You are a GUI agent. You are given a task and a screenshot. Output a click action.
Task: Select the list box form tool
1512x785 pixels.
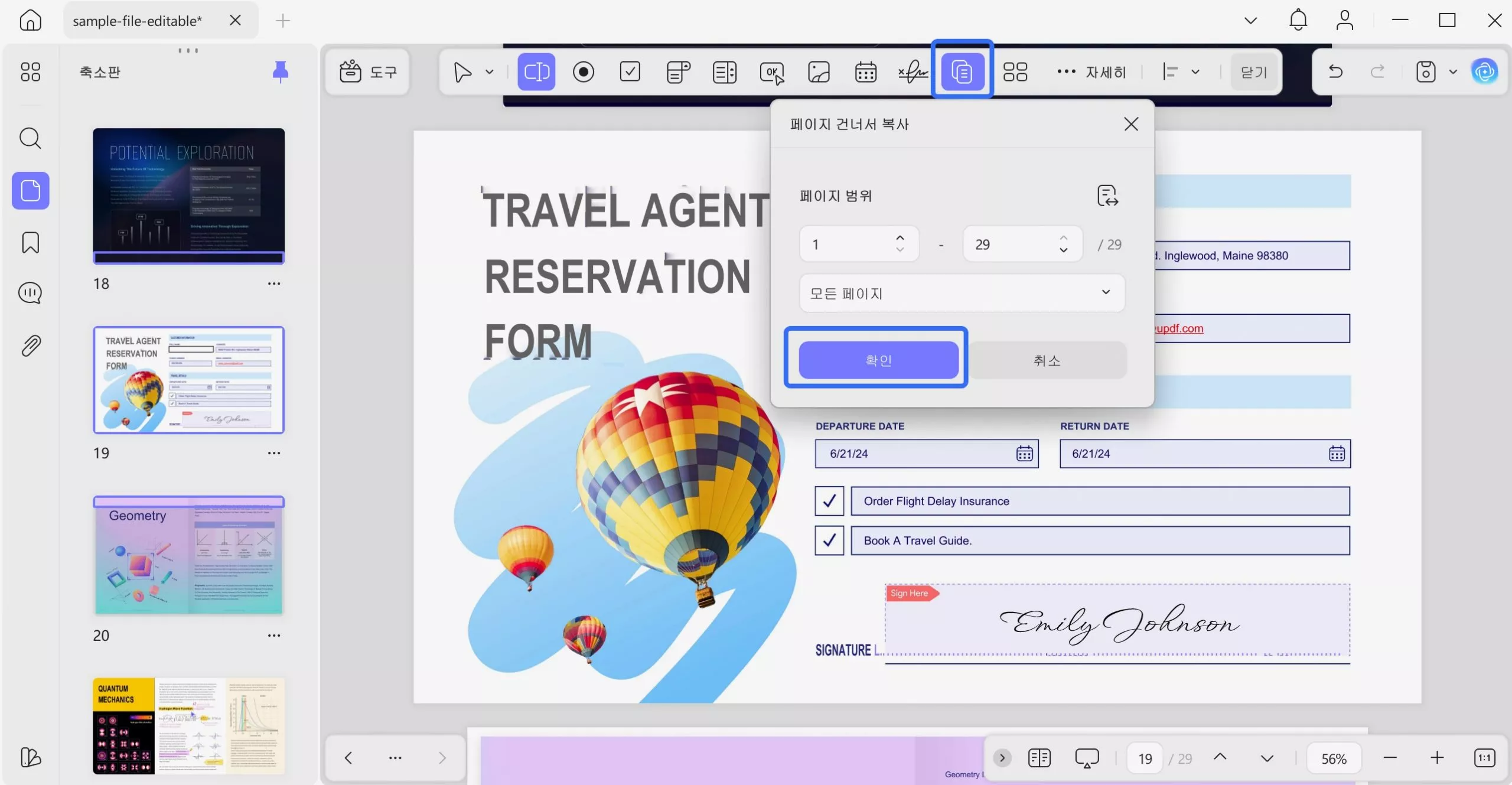point(725,72)
